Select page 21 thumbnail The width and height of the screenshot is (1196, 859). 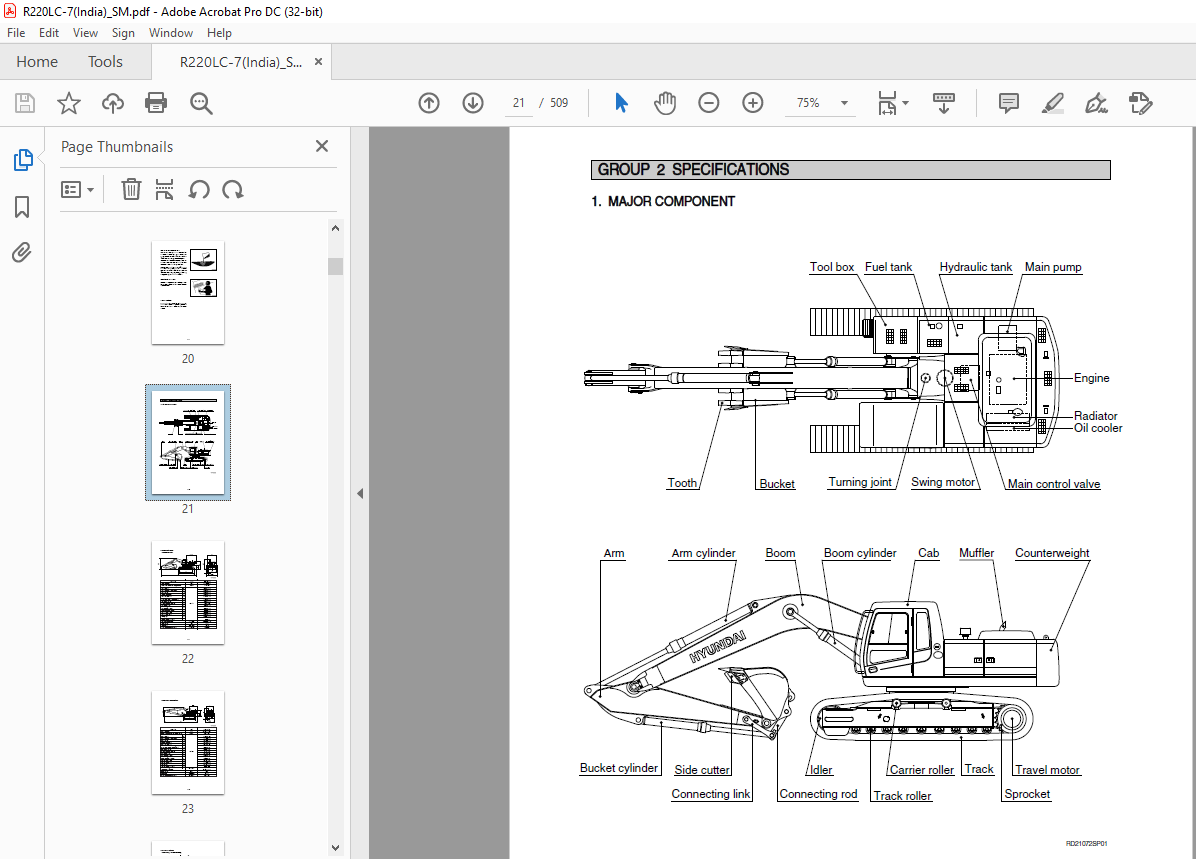188,442
